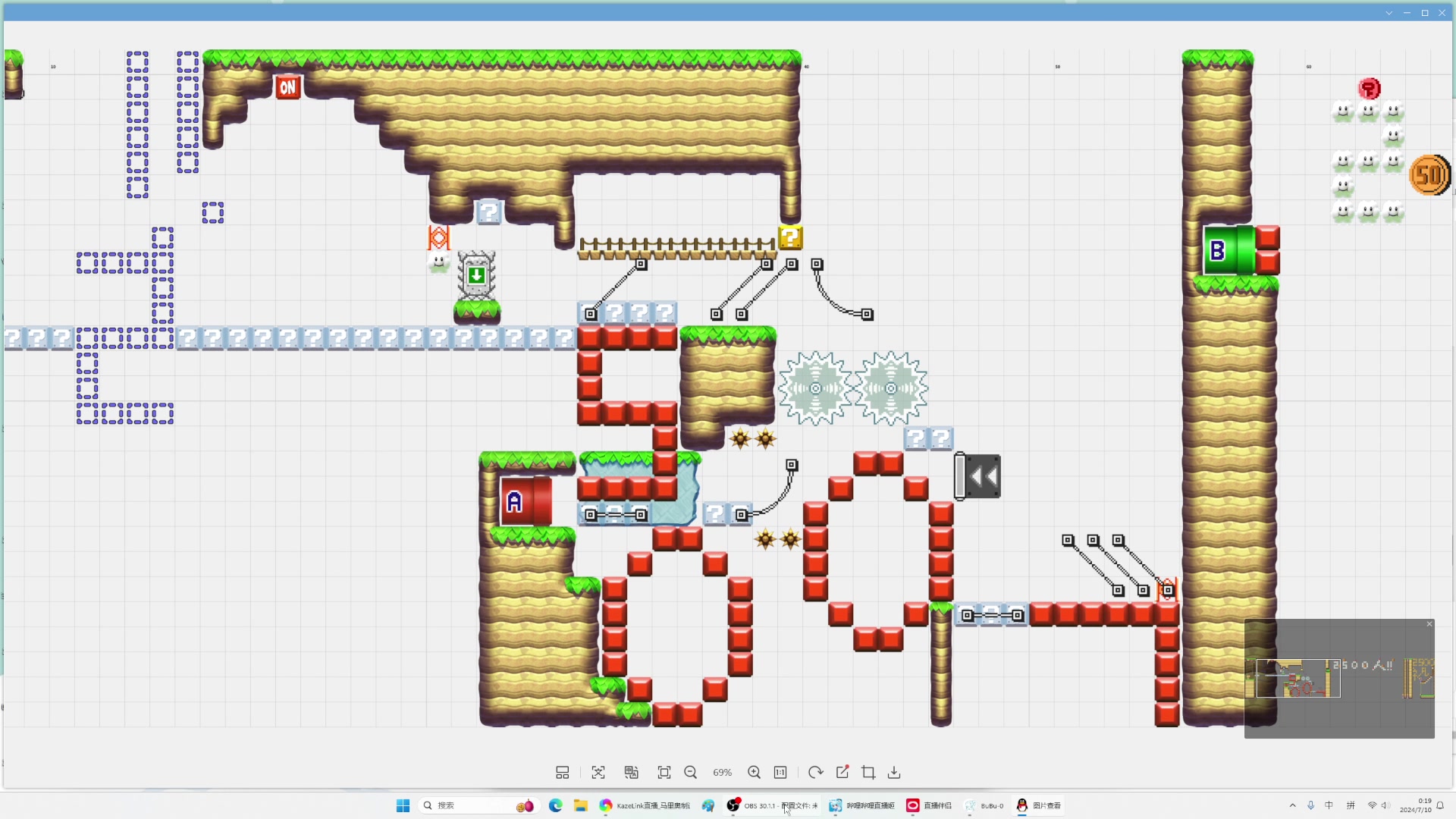Image resolution: width=1456 pixels, height=819 pixels.
Task: Open the volume speaker tray icon
Action: [x=1385, y=805]
